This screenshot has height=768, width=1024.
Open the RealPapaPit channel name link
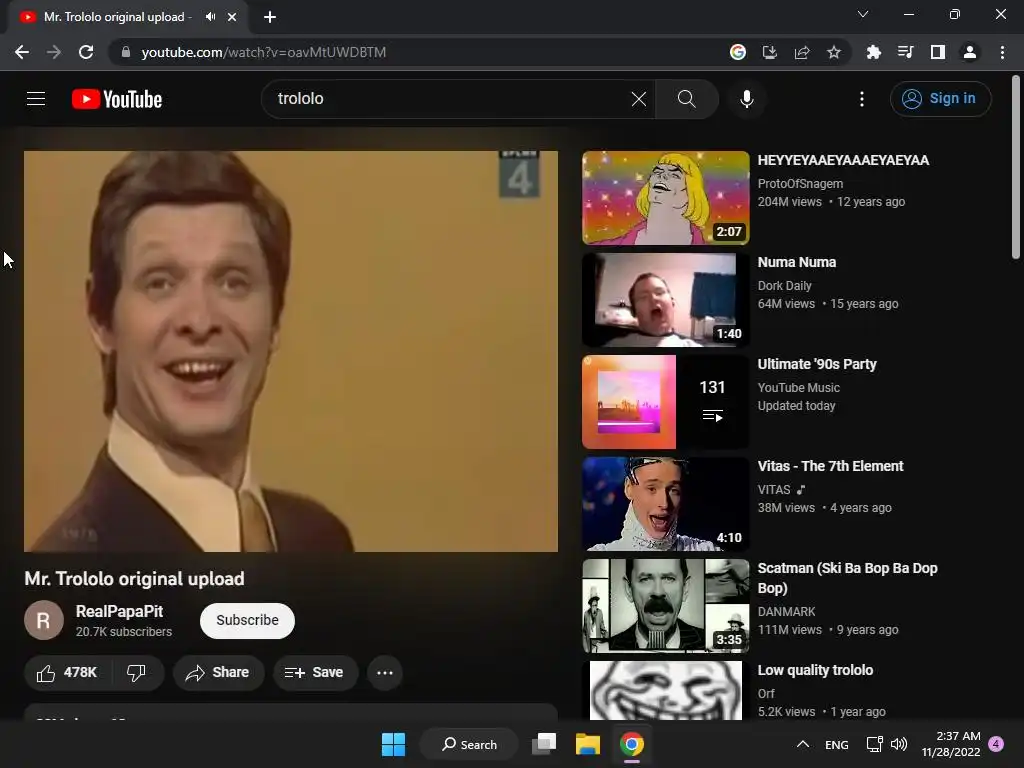pos(120,611)
